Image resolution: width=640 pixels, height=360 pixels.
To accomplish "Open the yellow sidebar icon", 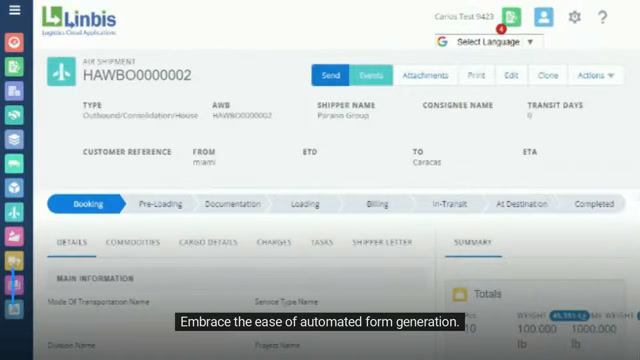I will (x=14, y=260).
